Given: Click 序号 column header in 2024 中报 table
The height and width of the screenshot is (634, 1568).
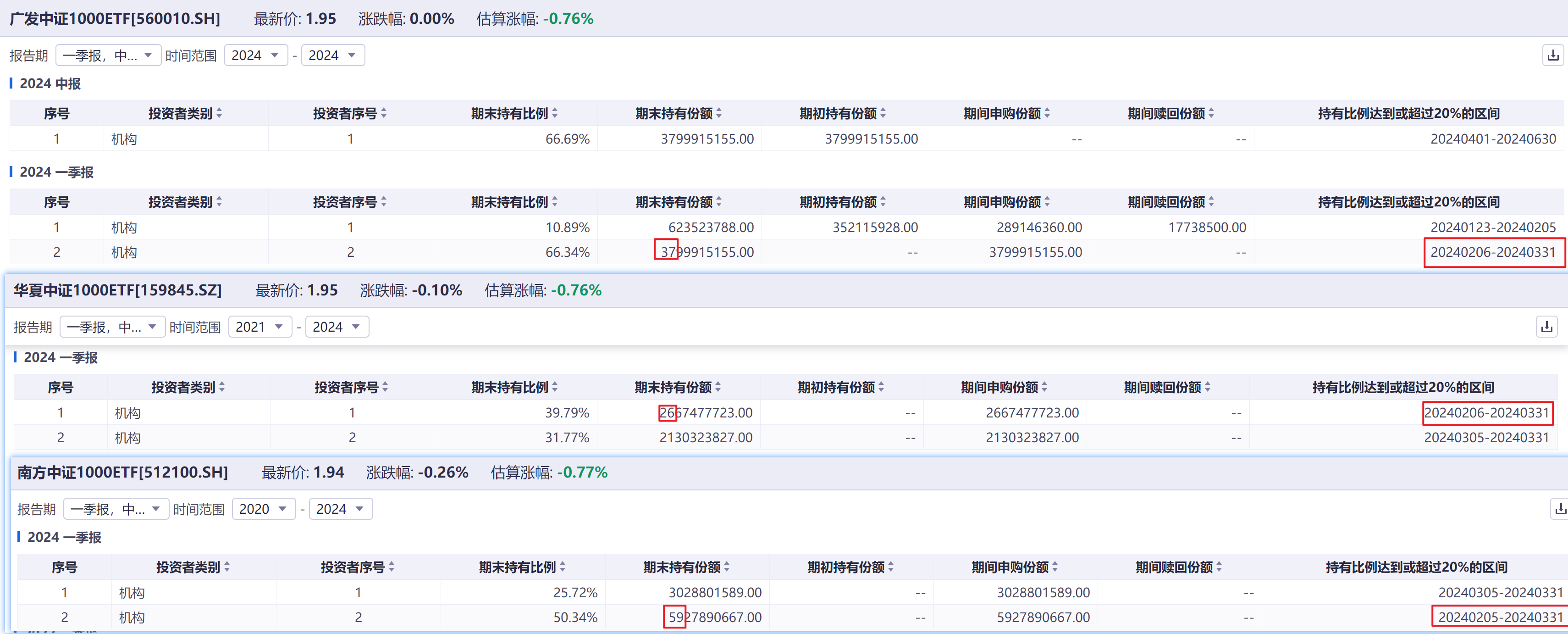Looking at the screenshot, I should [56, 113].
